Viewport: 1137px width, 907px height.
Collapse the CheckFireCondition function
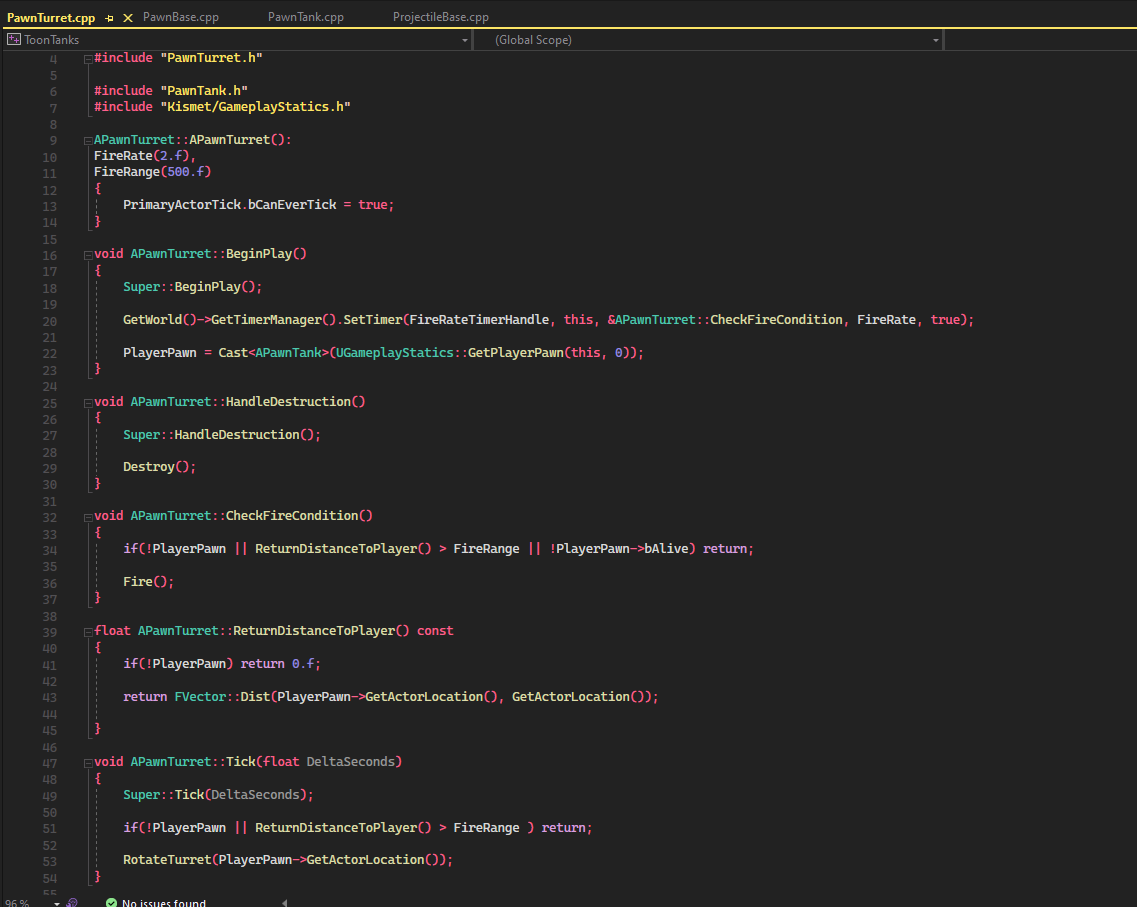(x=88, y=517)
